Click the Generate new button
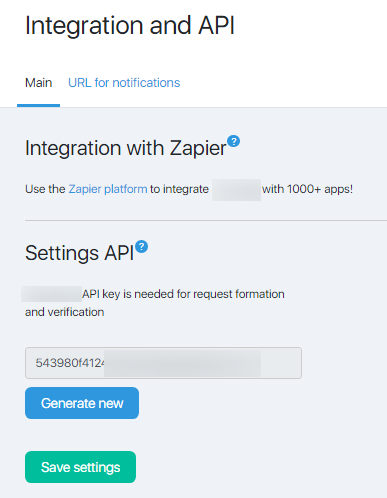This screenshot has width=387, height=498. tap(82, 403)
